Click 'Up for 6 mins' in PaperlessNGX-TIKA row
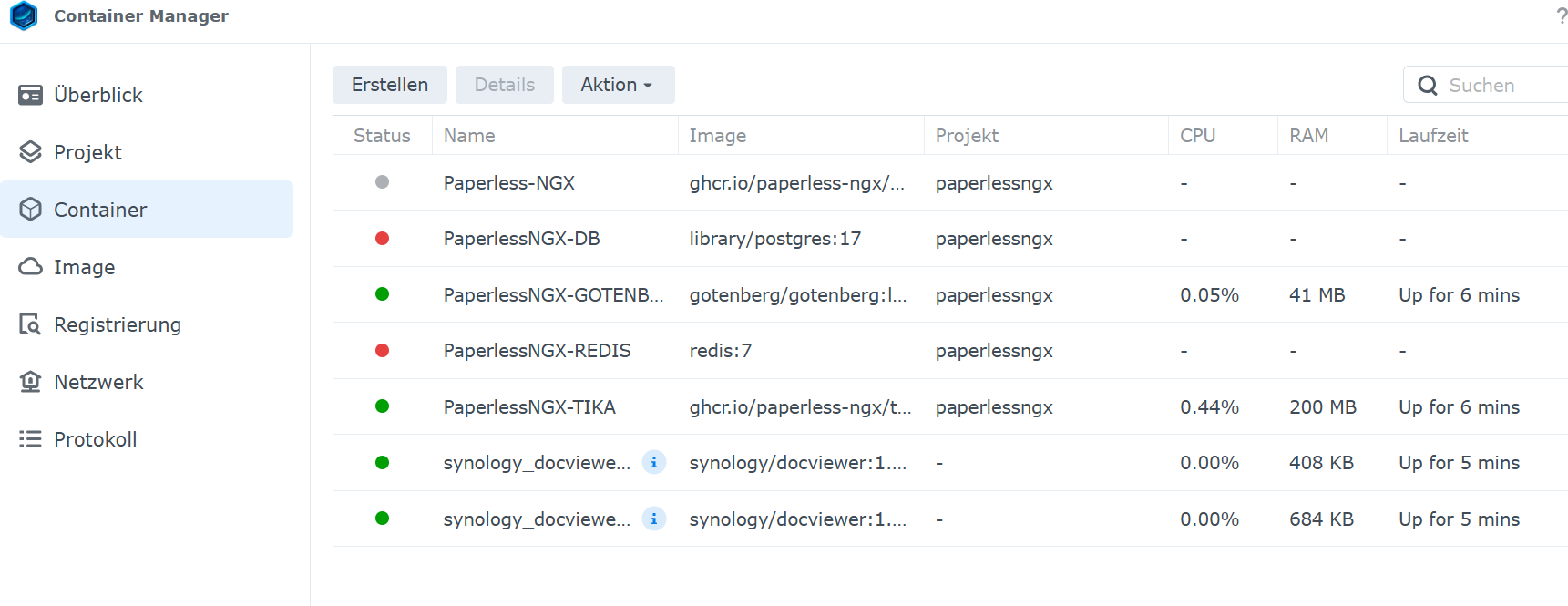 (1460, 407)
